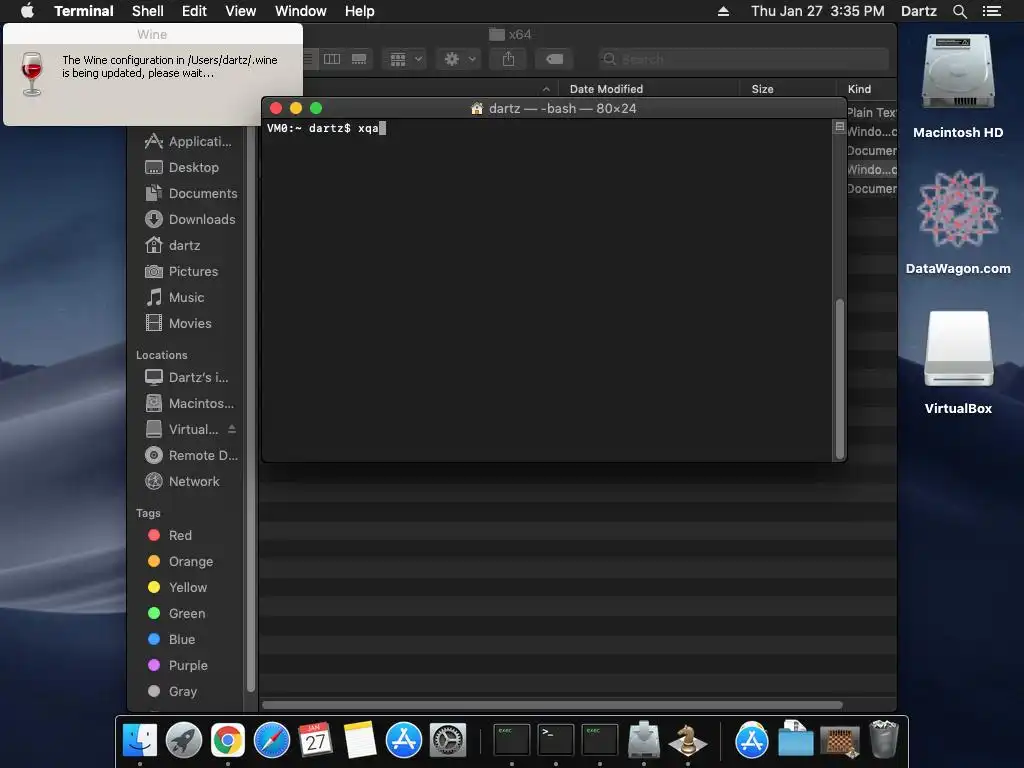The image size is (1024, 768).
Task: Open the Terminal application menu
Action: (84, 11)
